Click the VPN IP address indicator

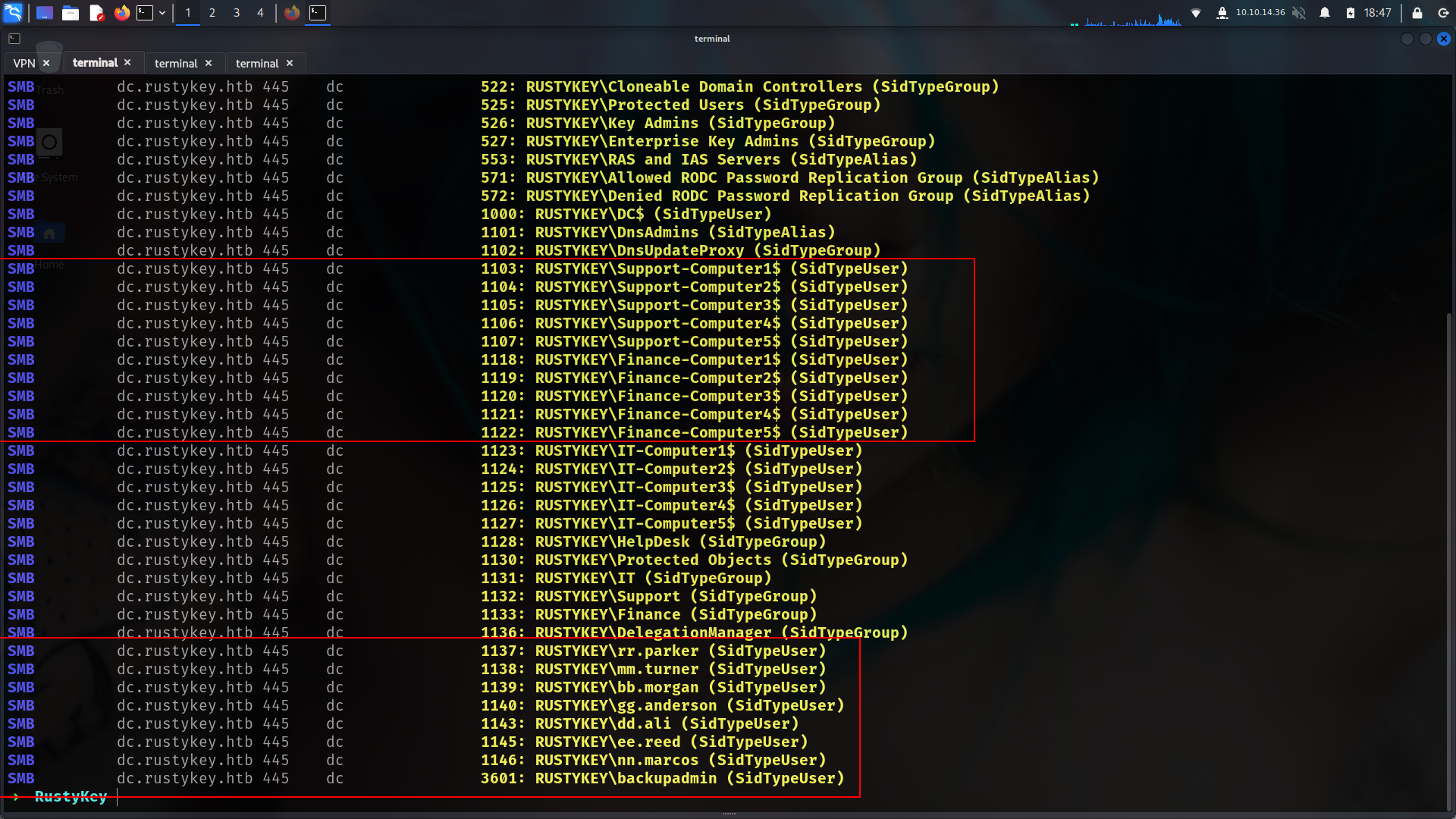click(1260, 13)
